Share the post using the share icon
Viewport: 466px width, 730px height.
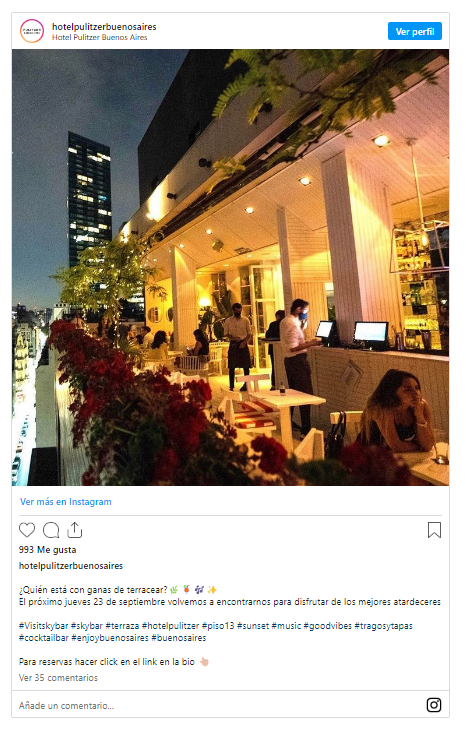coord(74,530)
